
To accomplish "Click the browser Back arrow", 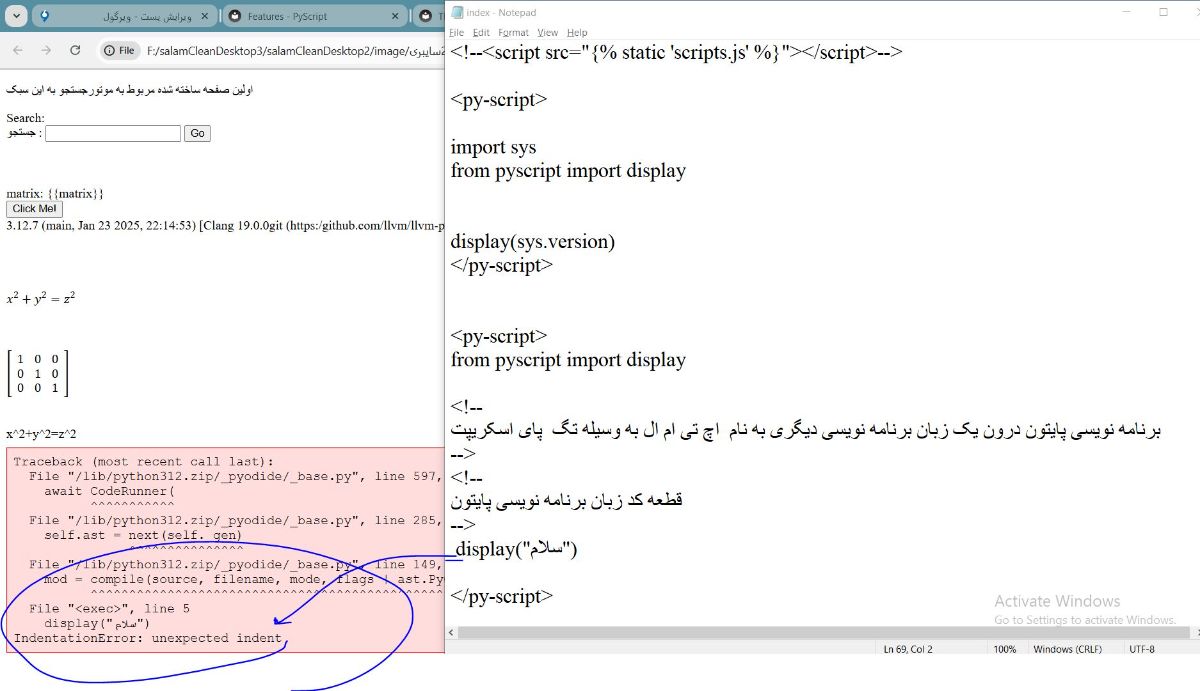I will (x=18, y=50).
